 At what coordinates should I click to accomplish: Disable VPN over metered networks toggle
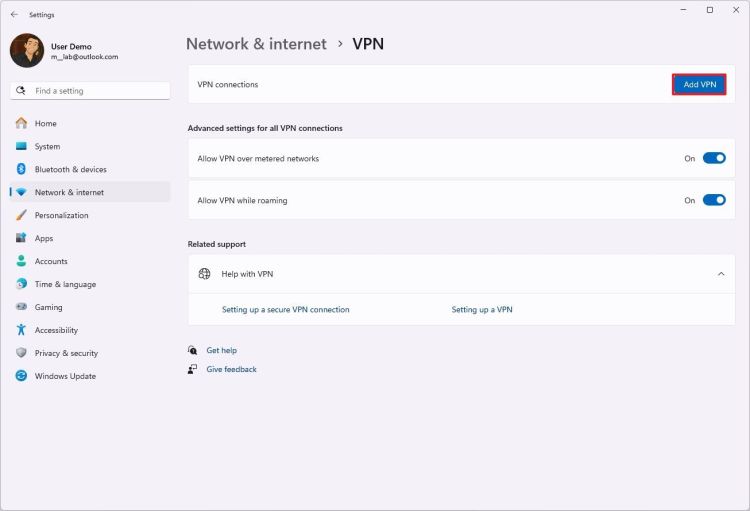[x=714, y=158]
